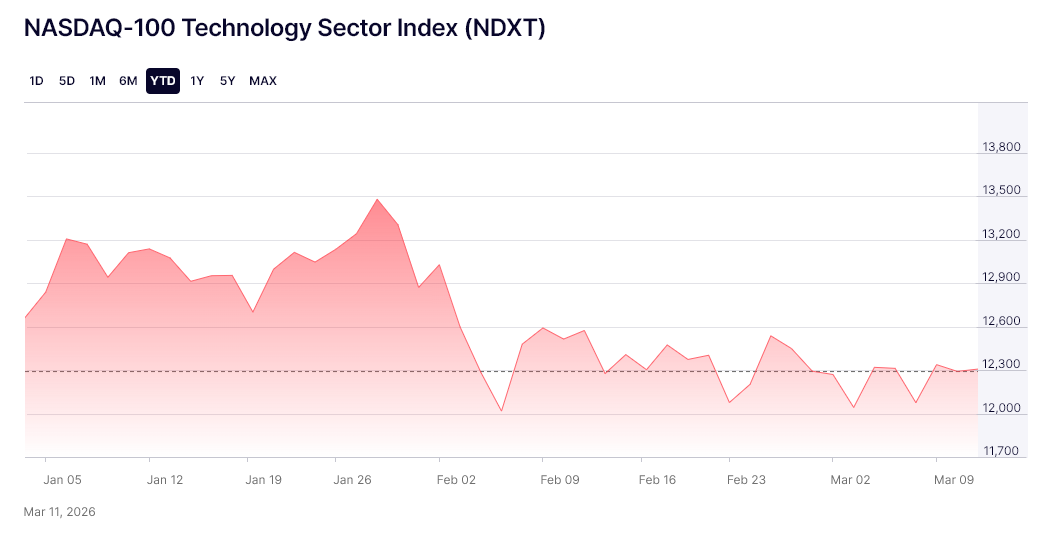Show the MAX history range
Viewport: 1060px width, 539px height.
[x=263, y=81]
